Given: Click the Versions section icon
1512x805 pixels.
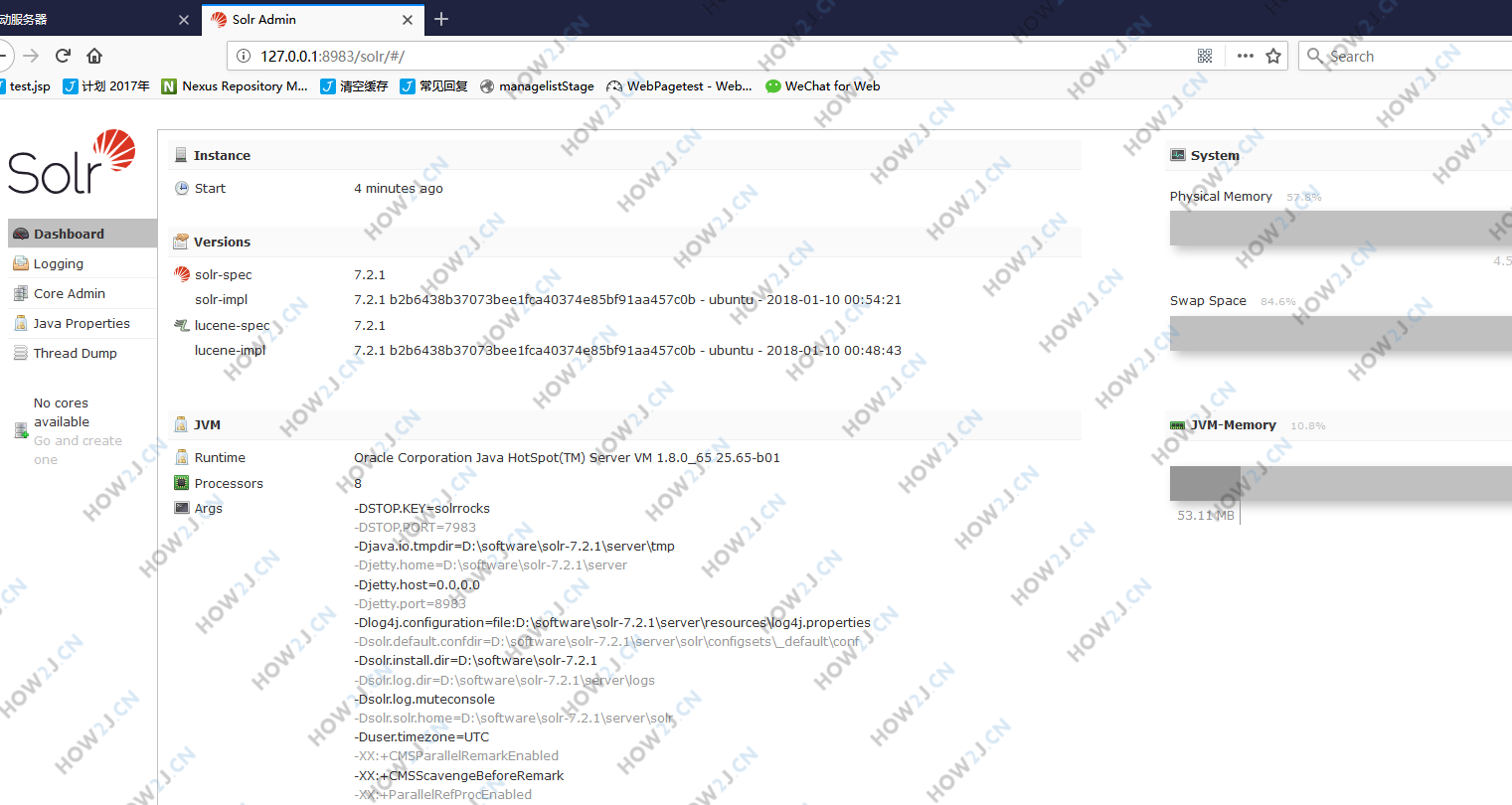Looking at the screenshot, I should [181, 241].
